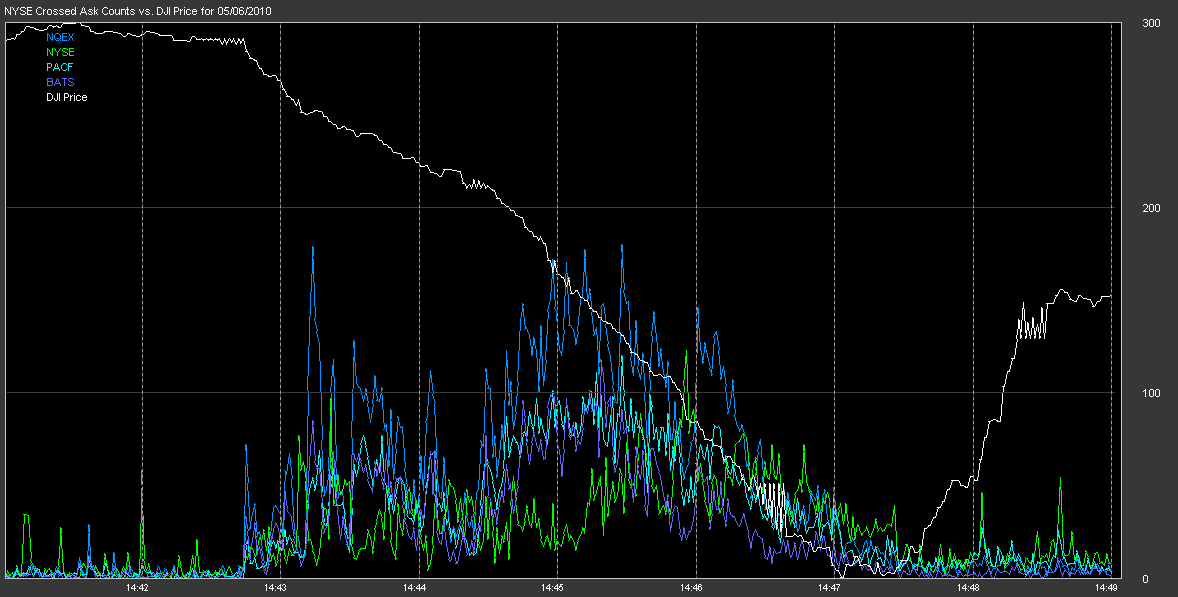Click the chart title text

coord(138,8)
